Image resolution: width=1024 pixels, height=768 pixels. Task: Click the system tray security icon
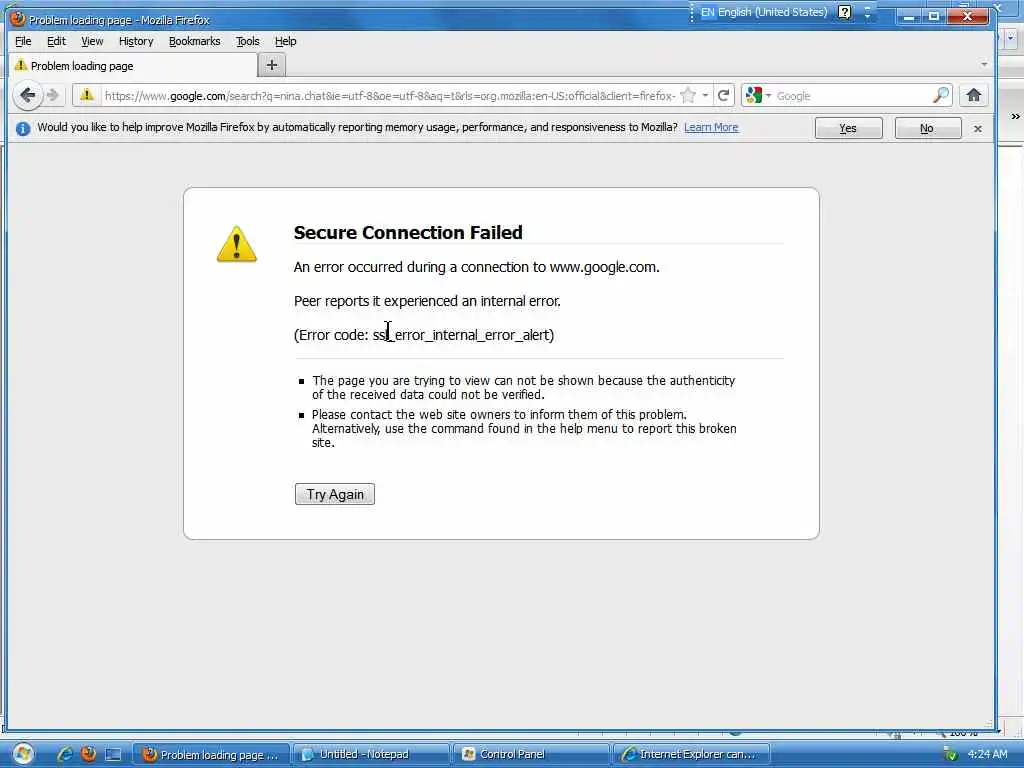[x=950, y=754]
